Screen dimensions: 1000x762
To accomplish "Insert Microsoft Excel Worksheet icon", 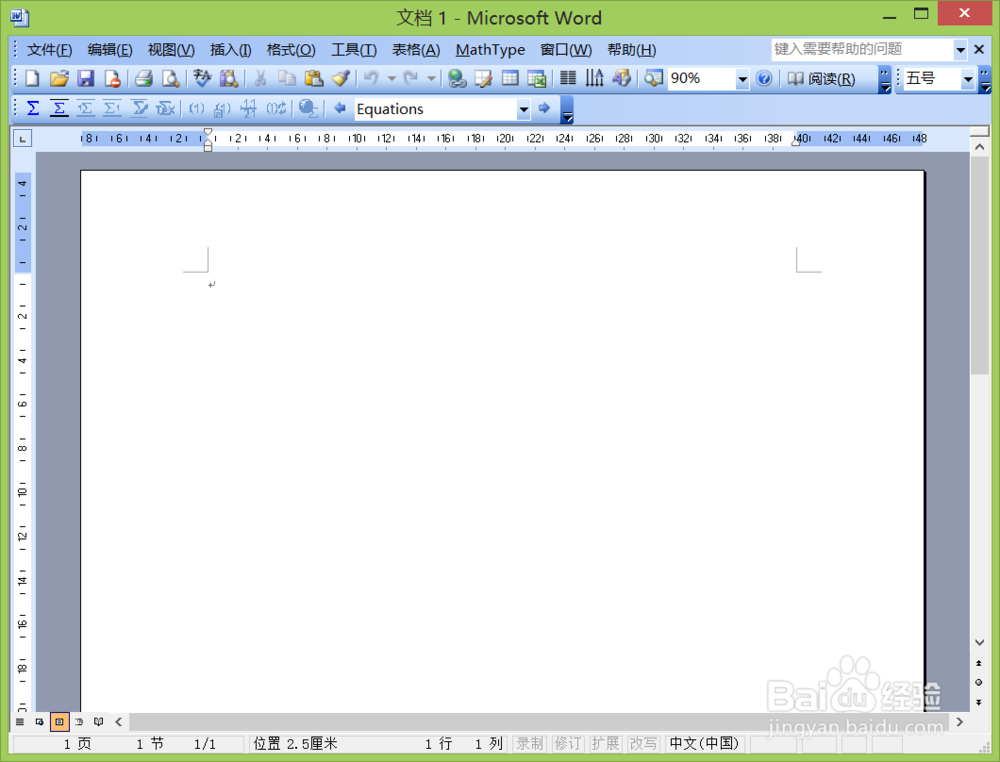I will coord(537,78).
